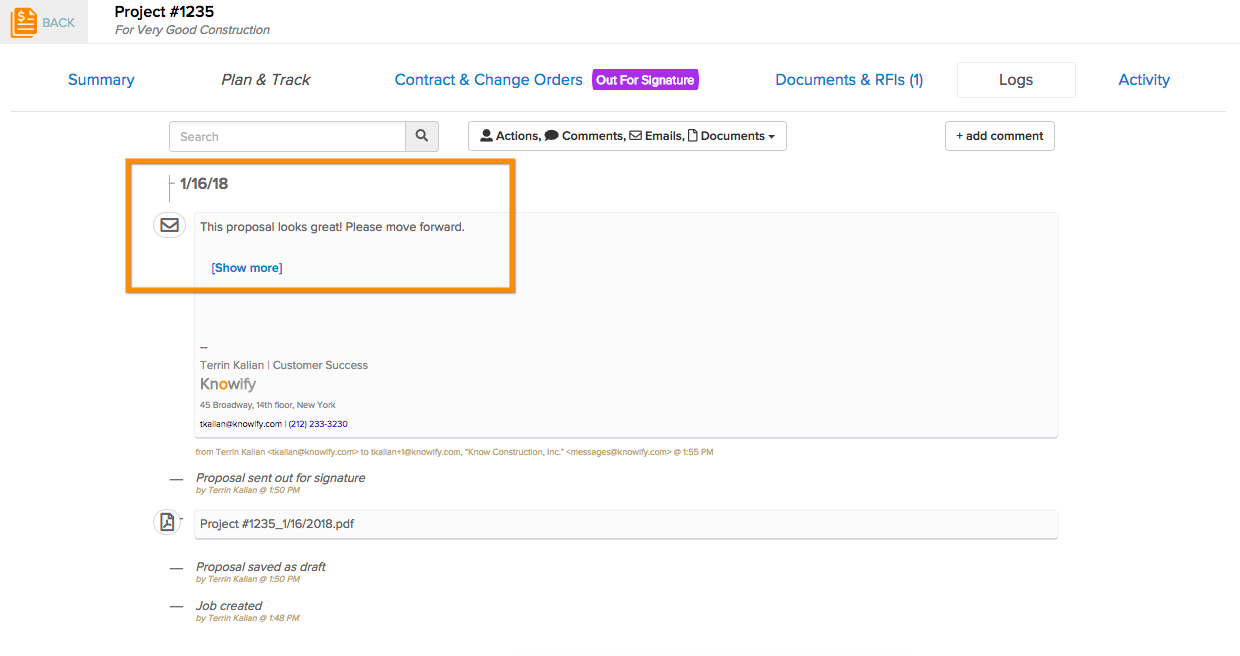Viewport: 1240px width, 656px height.
Task: Click the + add comment button
Action: point(999,135)
